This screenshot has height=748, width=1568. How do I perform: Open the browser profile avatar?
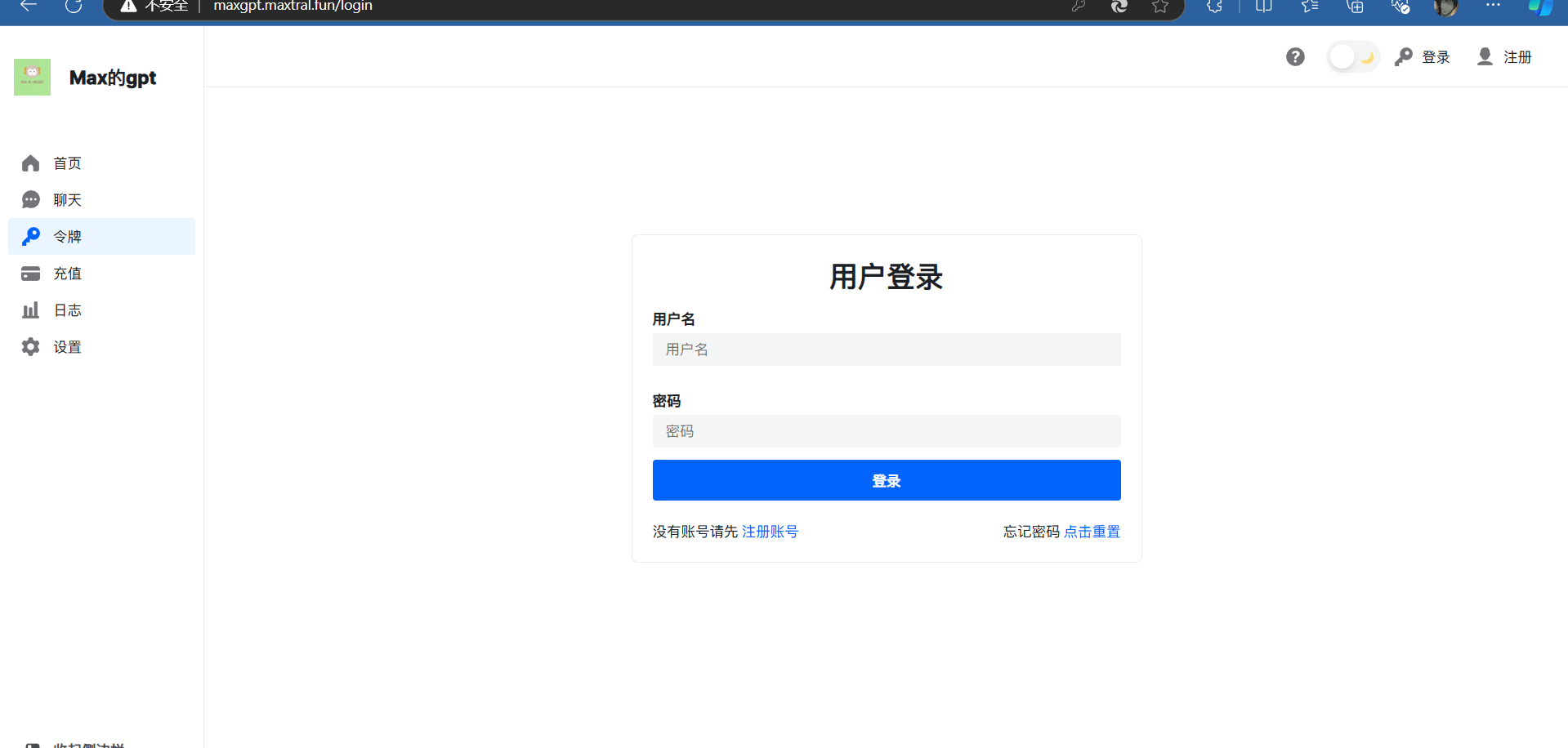tap(1445, 7)
